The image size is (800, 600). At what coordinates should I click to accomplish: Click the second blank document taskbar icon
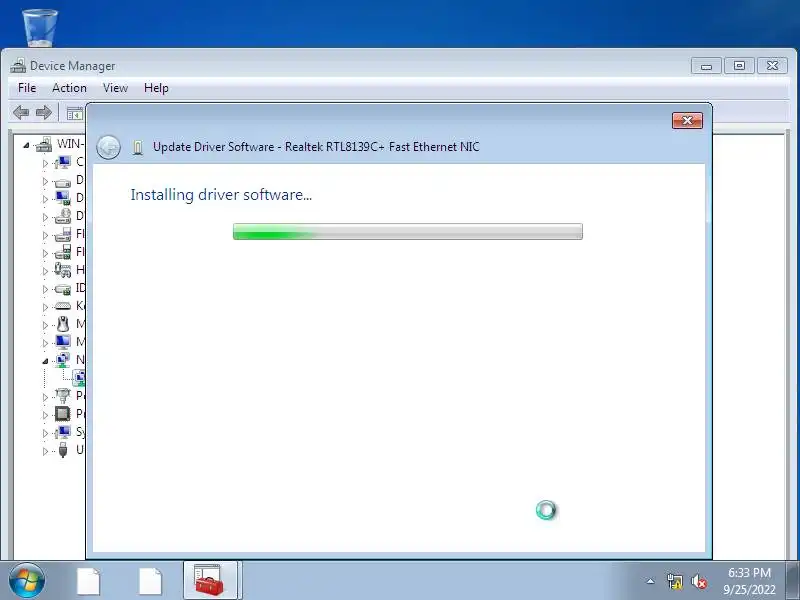point(150,581)
